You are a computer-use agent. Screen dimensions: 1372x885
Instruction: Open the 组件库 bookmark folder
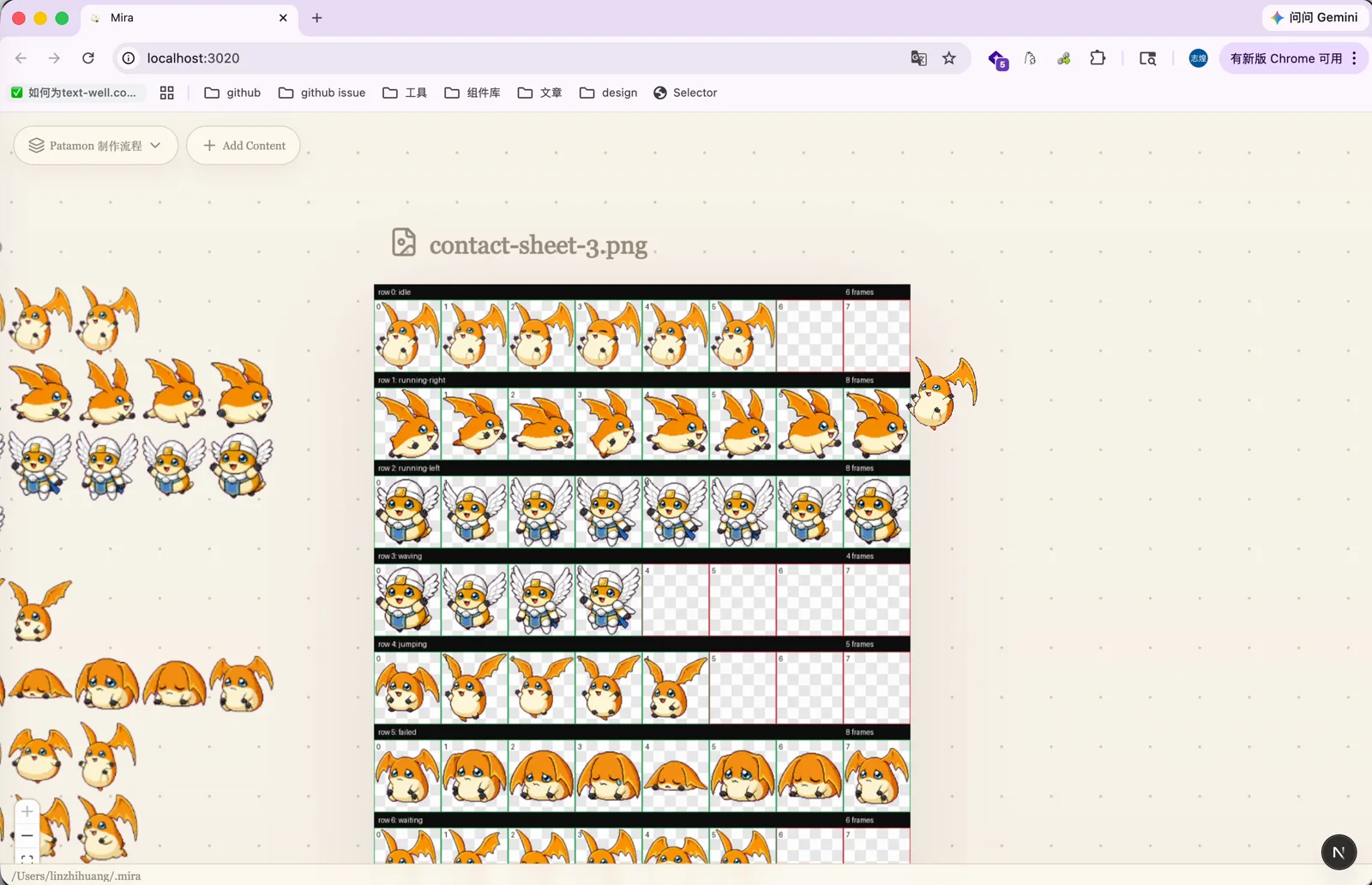[472, 93]
